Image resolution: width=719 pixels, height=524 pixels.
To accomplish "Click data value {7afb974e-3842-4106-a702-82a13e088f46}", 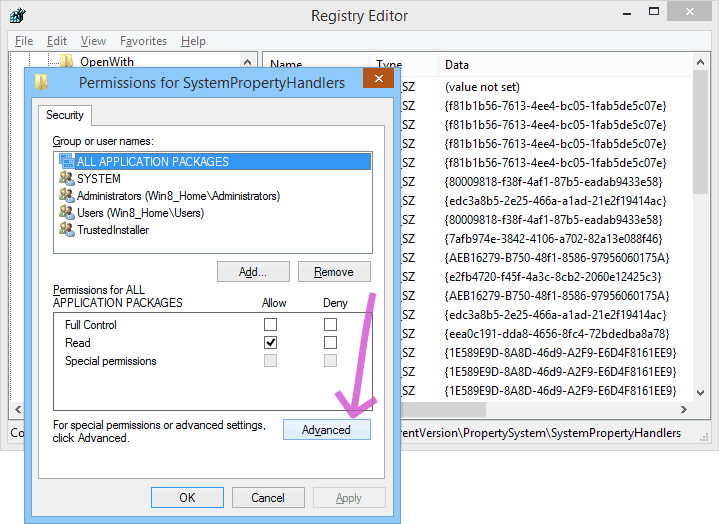I will click(x=553, y=238).
